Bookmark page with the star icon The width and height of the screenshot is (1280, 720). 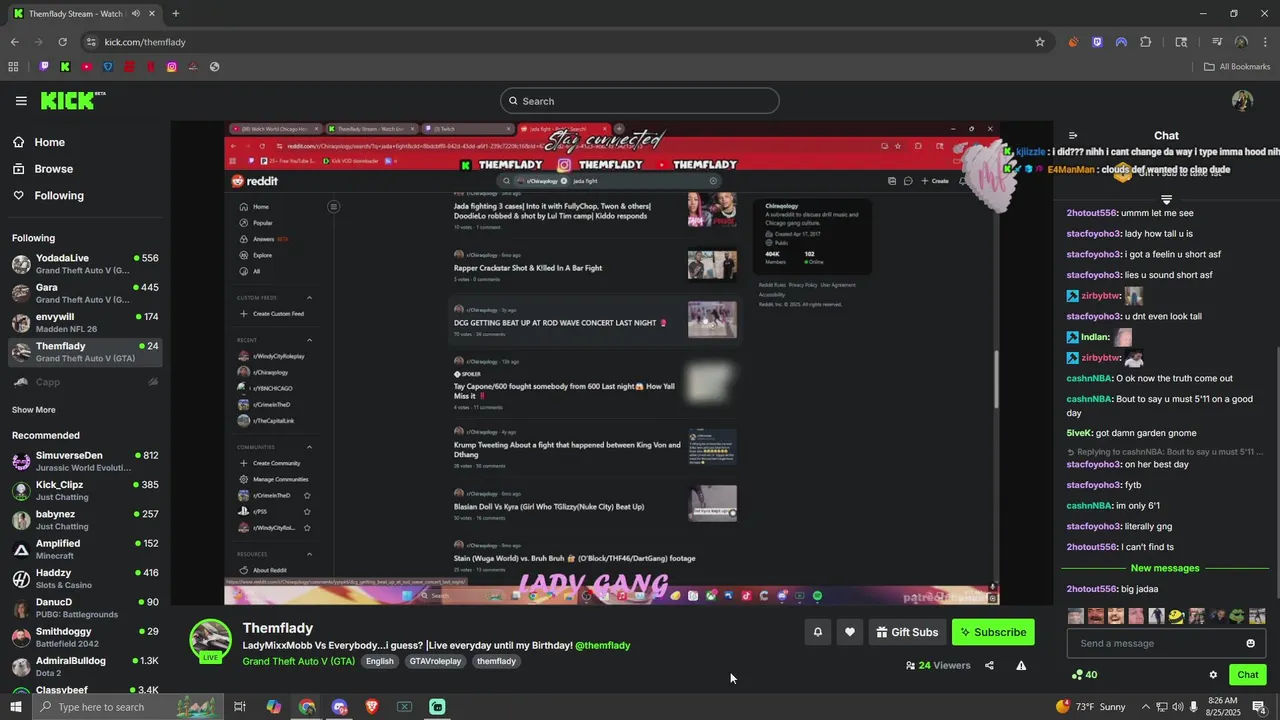coord(1040,42)
